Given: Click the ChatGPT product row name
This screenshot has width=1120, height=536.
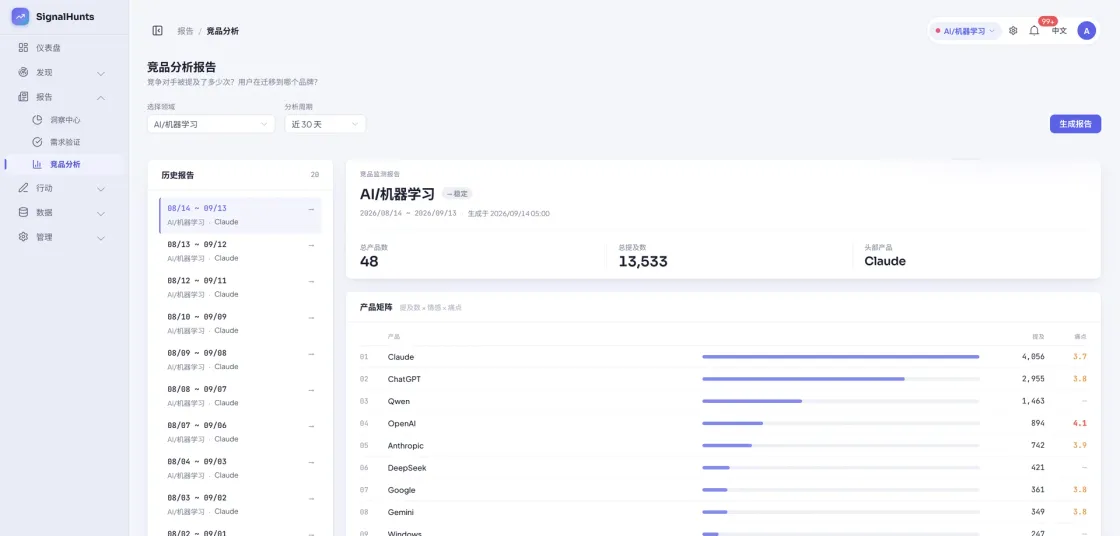Looking at the screenshot, I should 404,379.
